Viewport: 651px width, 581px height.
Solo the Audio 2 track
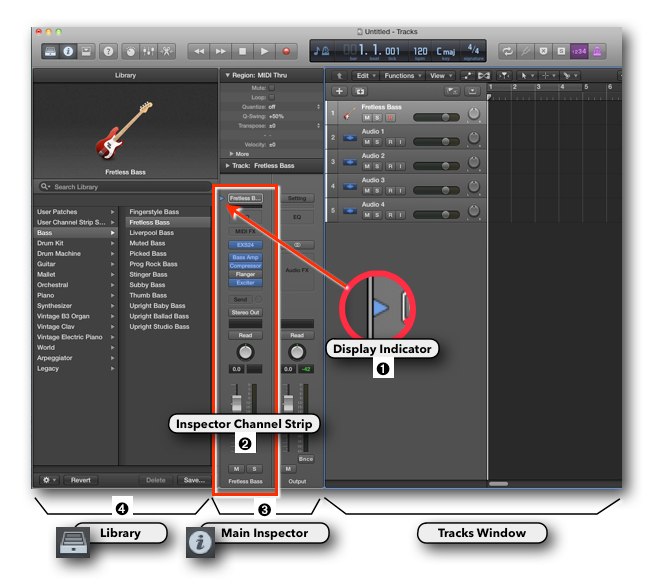(x=378, y=165)
